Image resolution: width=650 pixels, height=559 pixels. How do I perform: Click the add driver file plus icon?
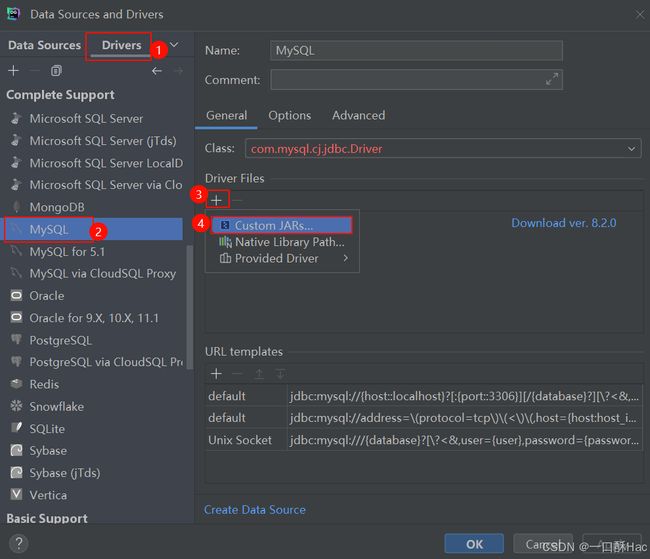point(216,200)
